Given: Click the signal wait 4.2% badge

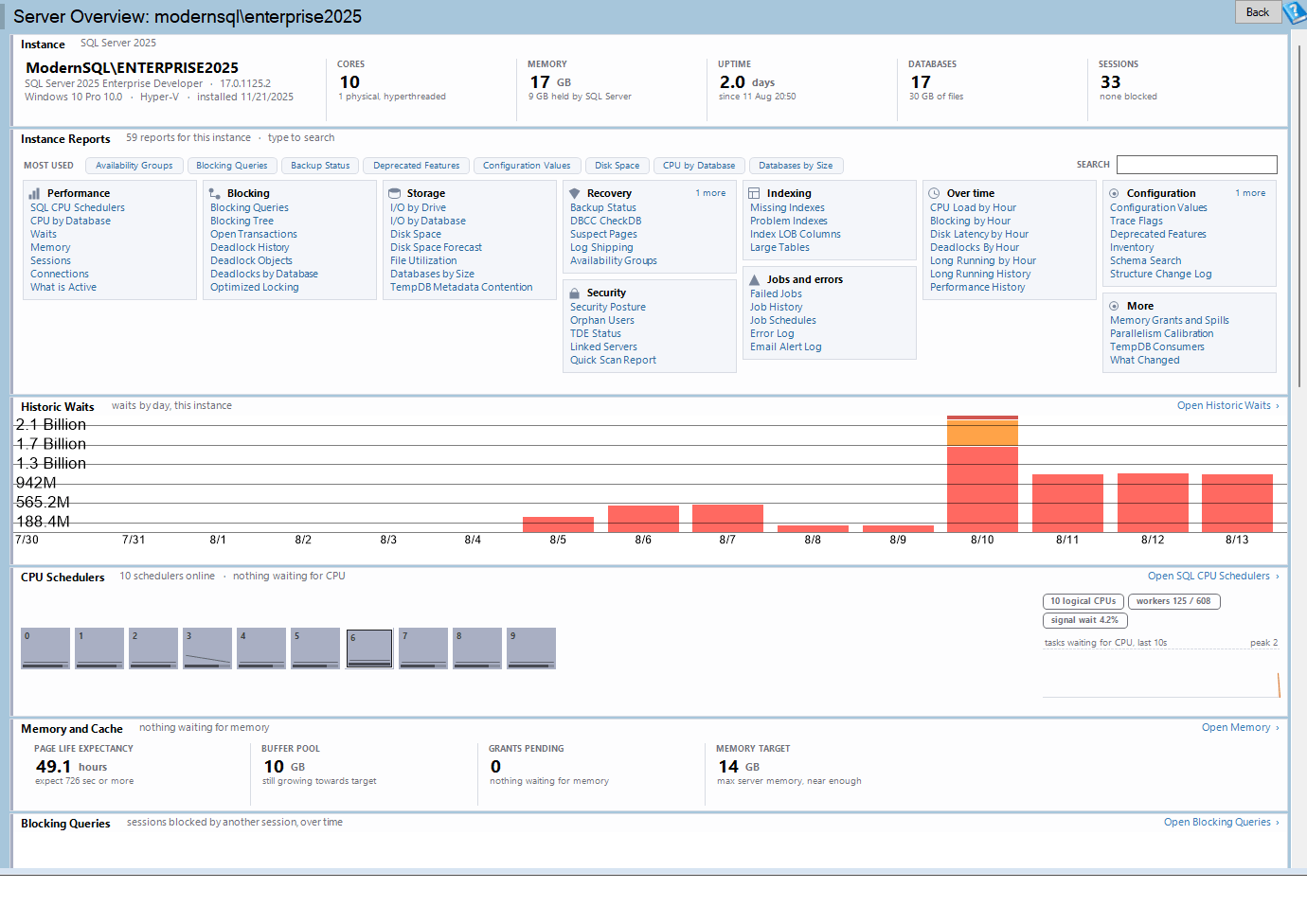Looking at the screenshot, I should [x=1084, y=620].
